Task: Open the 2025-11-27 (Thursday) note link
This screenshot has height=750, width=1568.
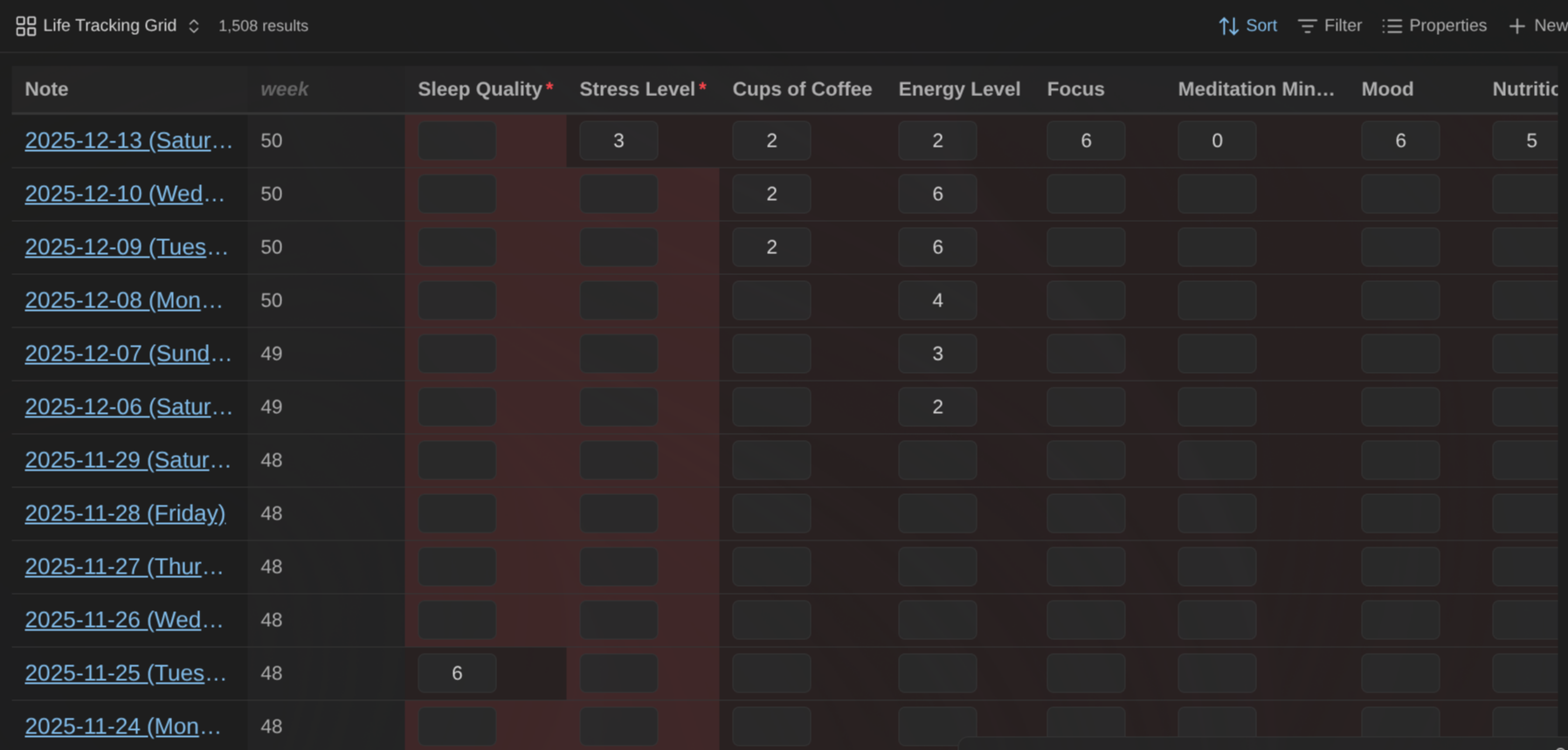Action: (124, 567)
